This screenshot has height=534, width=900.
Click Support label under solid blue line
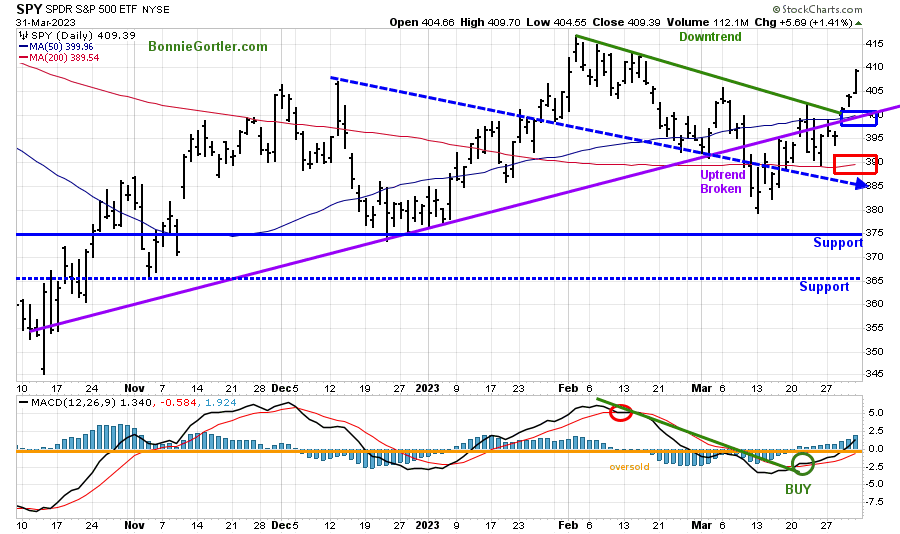click(x=838, y=243)
